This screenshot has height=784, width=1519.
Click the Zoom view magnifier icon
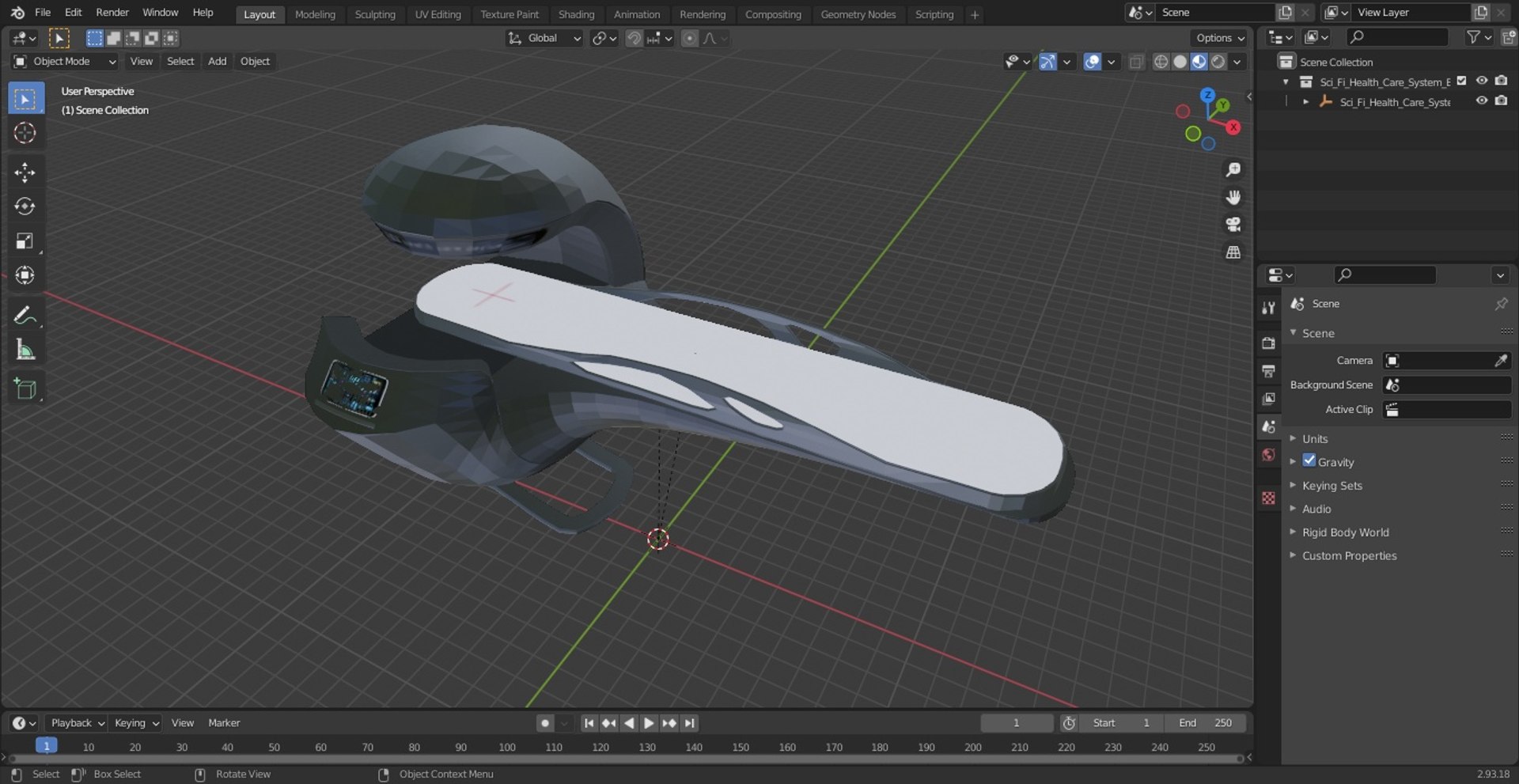point(1233,169)
